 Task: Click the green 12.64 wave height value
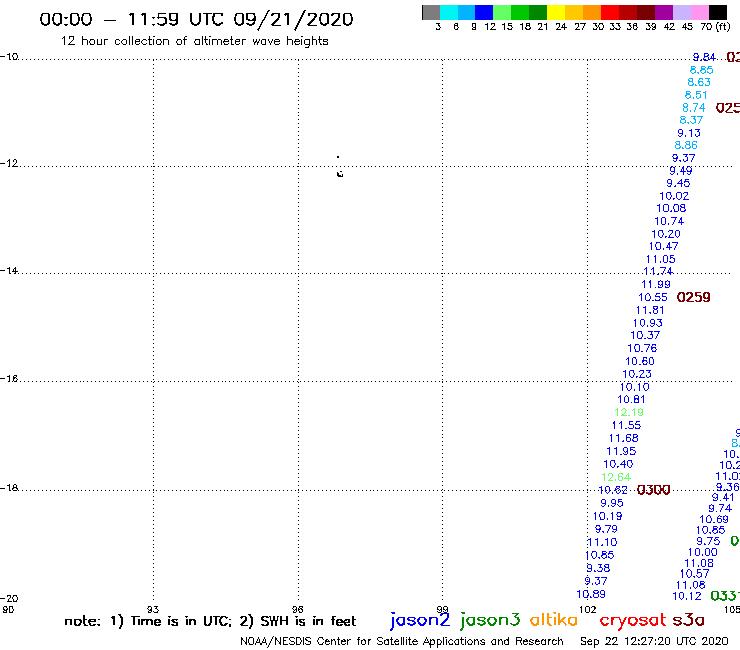click(616, 477)
